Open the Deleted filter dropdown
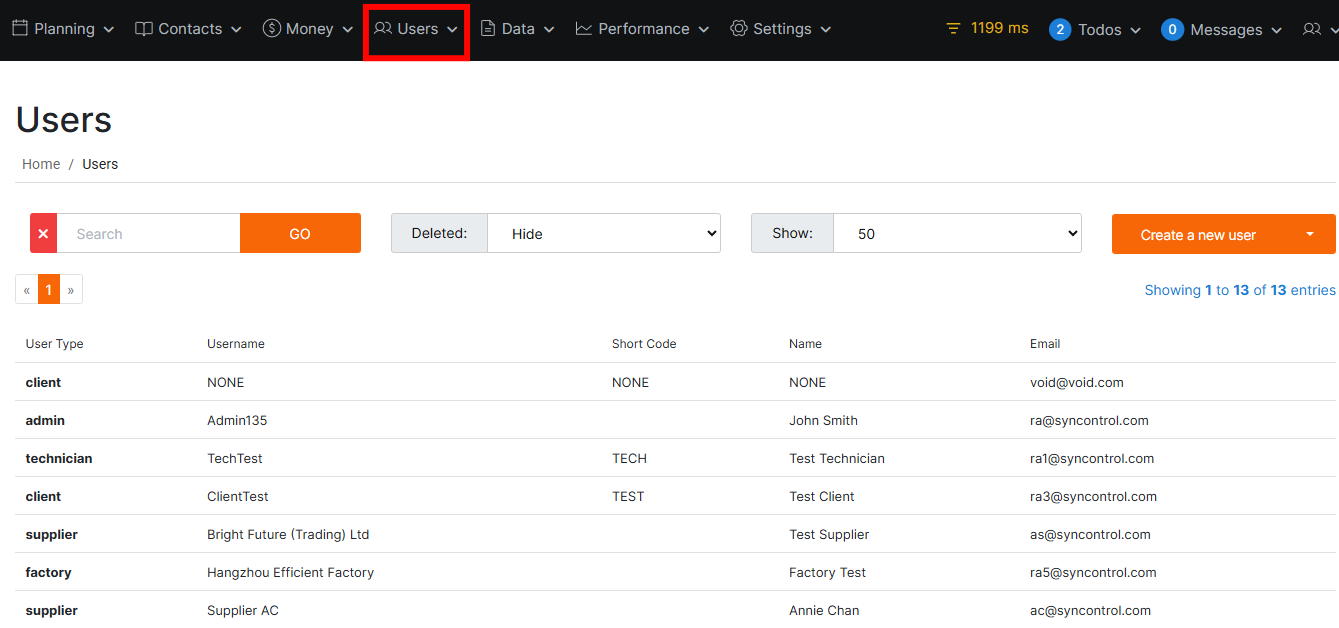This screenshot has height=628, width=1339. pyautogui.click(x=603, y=233)
